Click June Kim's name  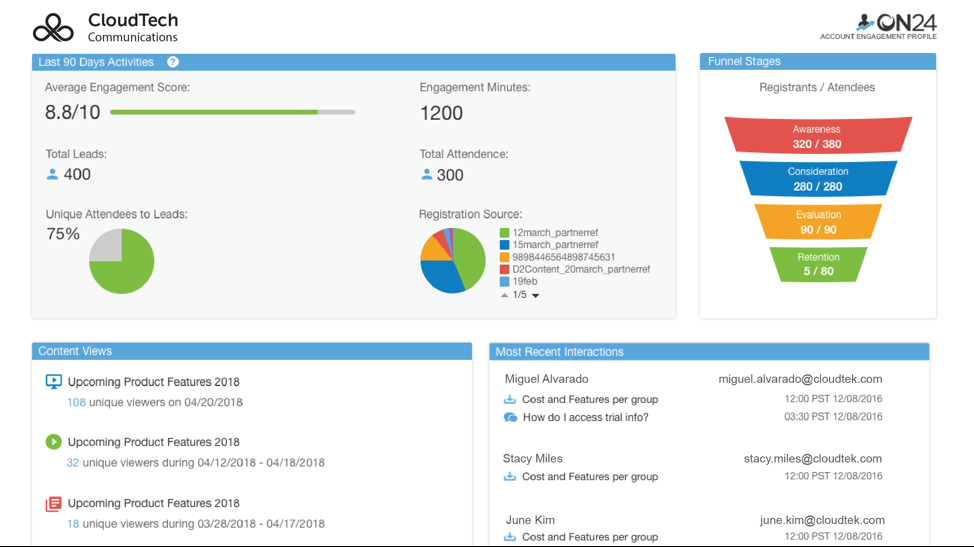[530, 520]
